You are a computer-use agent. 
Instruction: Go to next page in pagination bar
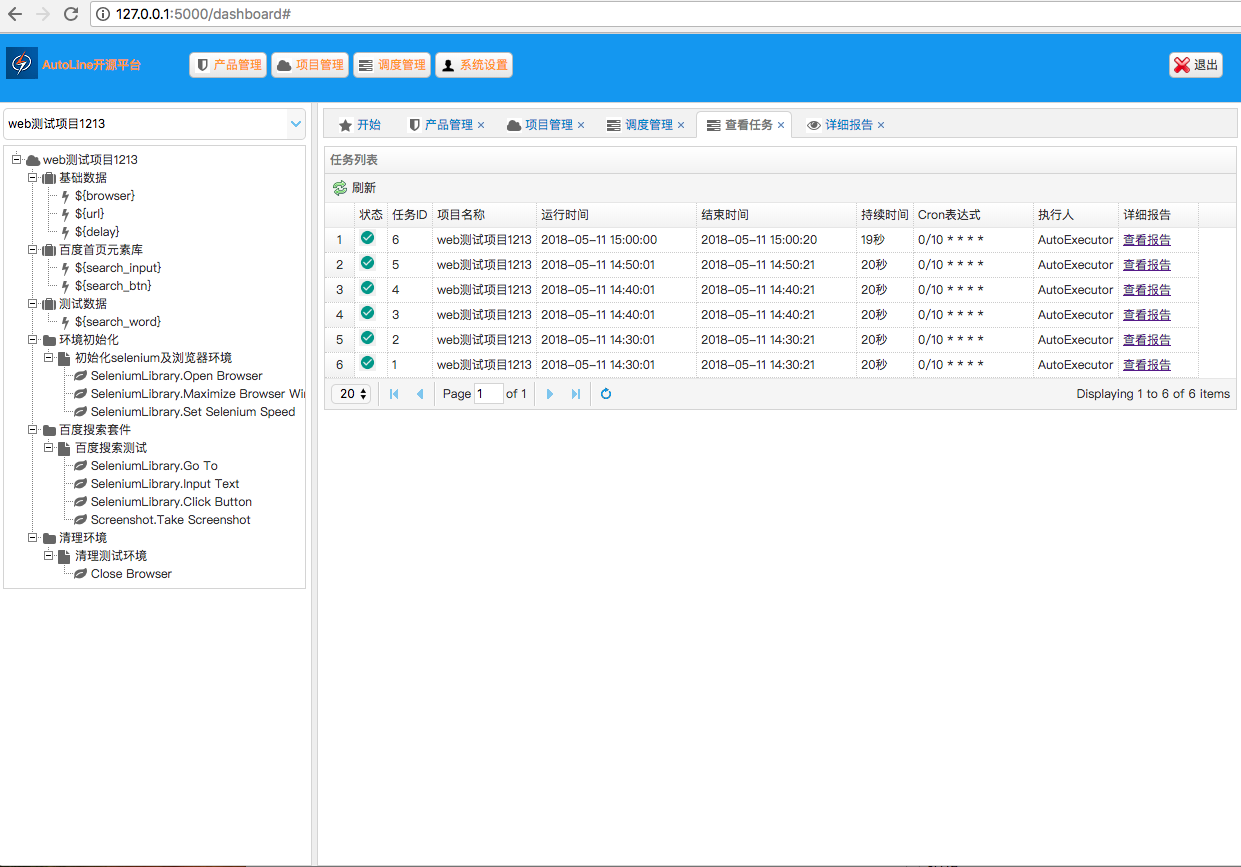pyautogui.click(x=550, y=394)
